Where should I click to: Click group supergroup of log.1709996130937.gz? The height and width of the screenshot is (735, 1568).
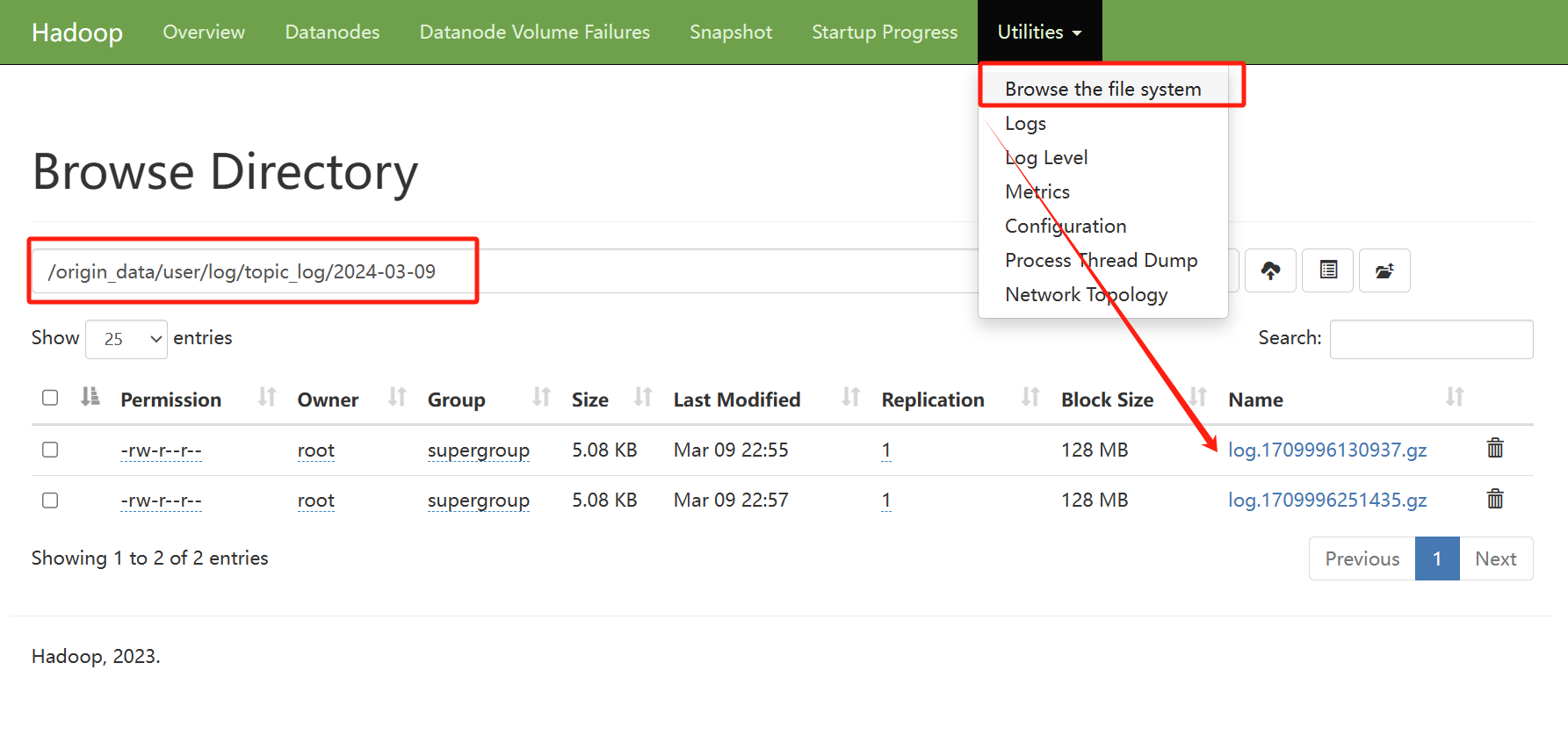(479, 450)
